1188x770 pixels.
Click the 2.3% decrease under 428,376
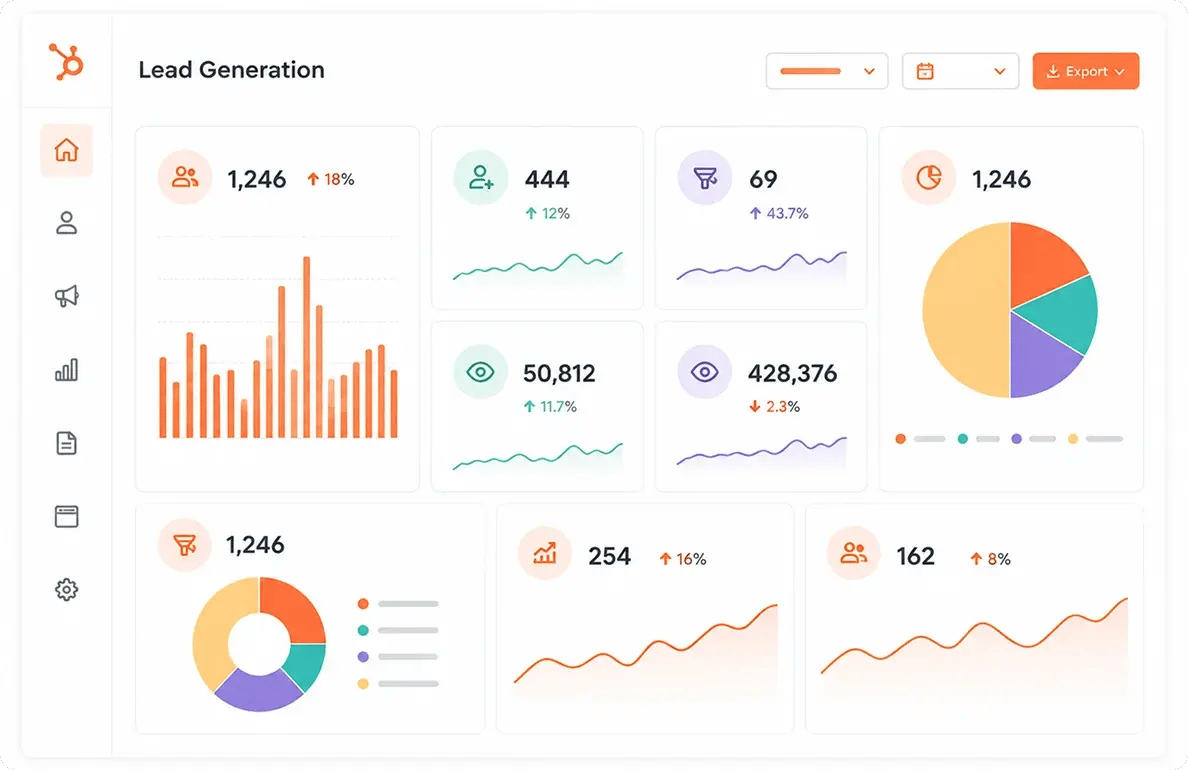(x=774, y=407)
